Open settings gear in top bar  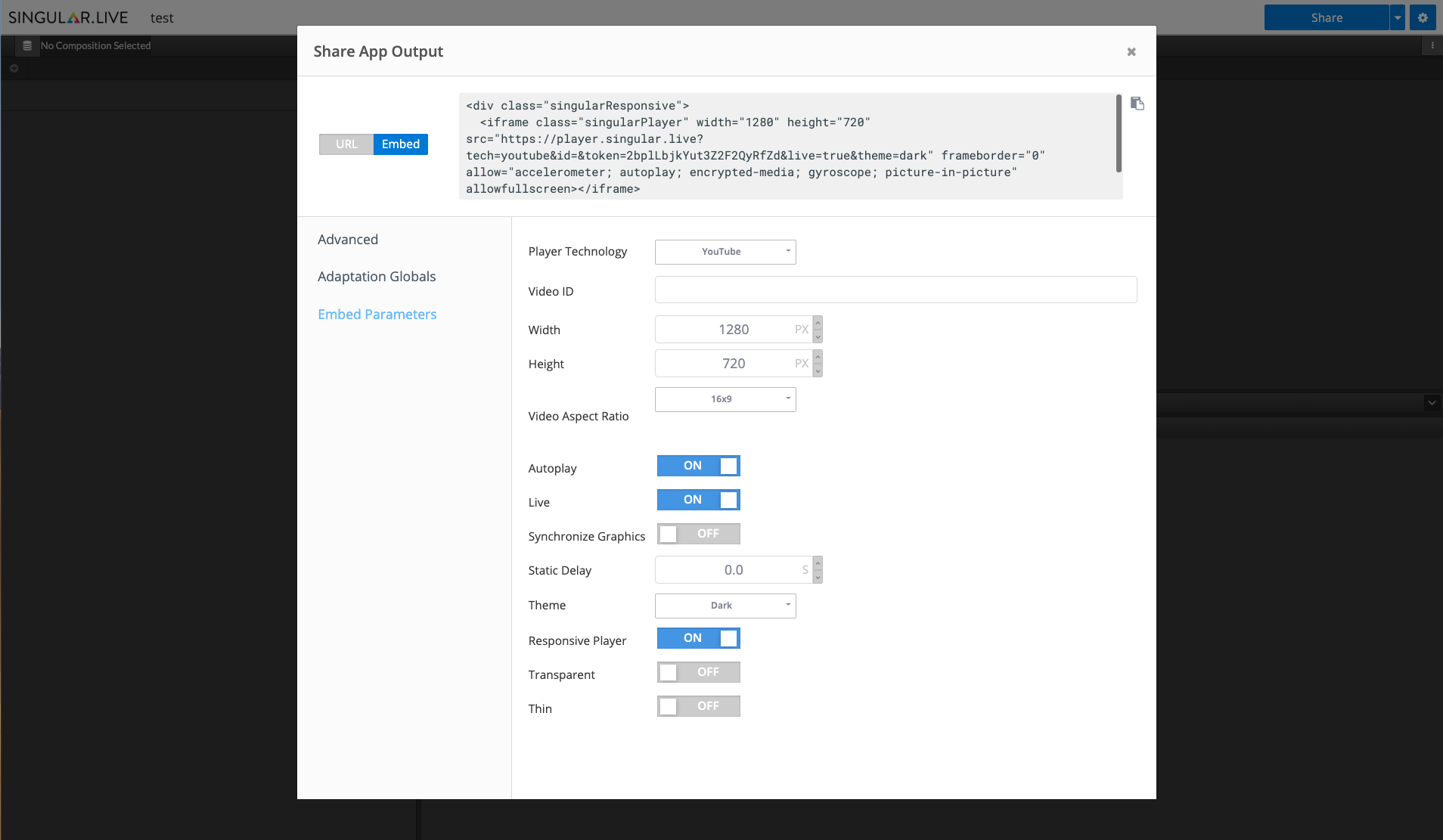coord(1423,17)
